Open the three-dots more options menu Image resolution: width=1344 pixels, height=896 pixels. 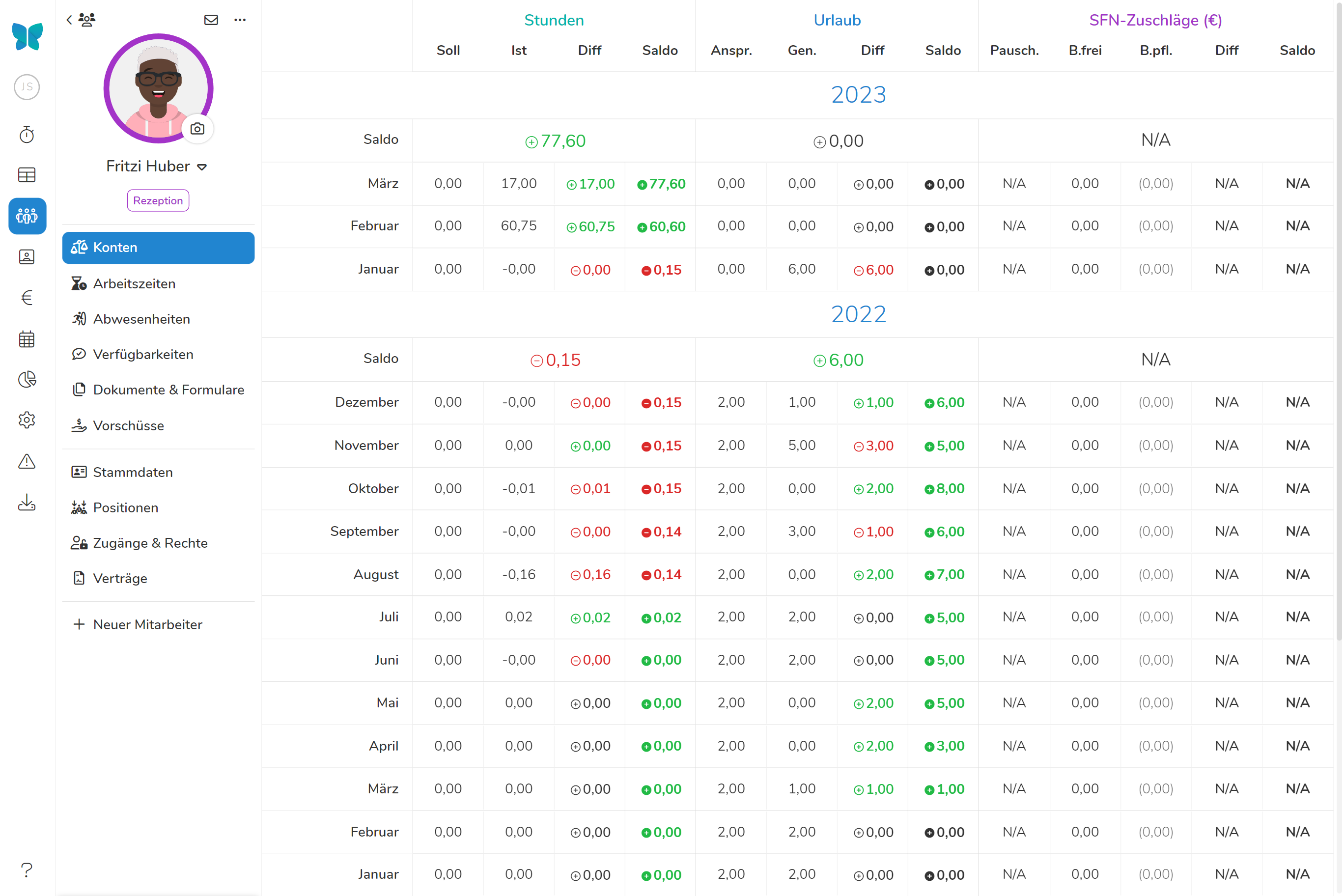pos(240,20)
